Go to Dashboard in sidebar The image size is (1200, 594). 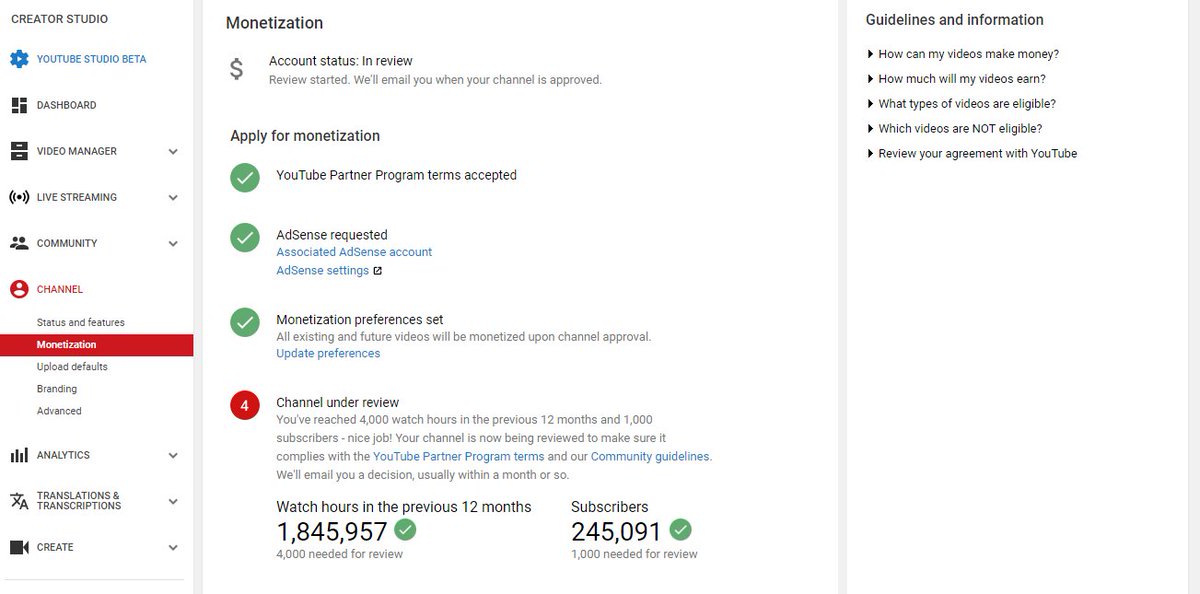point(67,105)
